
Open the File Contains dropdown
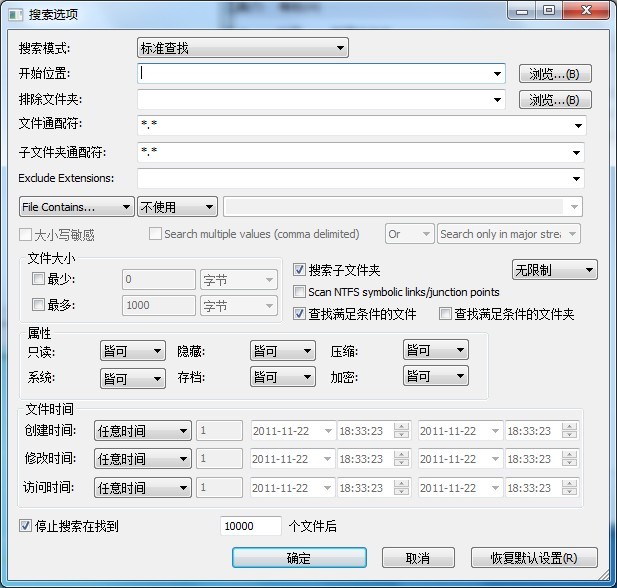(x=76, y=207)
